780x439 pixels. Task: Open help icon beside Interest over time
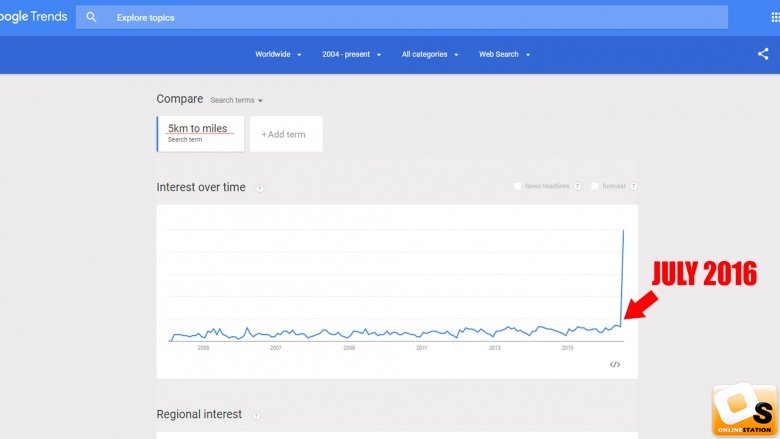[x=260, y=188]
